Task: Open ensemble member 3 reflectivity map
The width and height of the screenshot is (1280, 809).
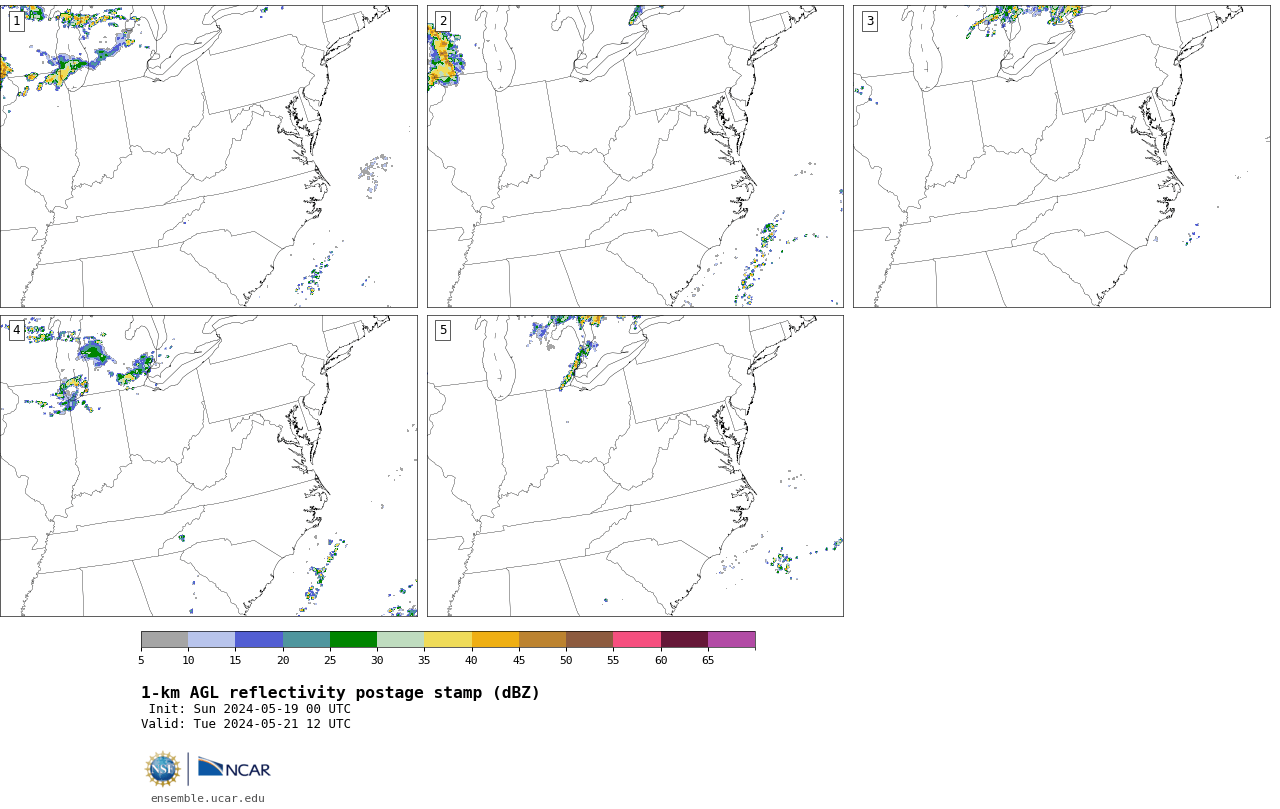Action: pos(1061,156)
